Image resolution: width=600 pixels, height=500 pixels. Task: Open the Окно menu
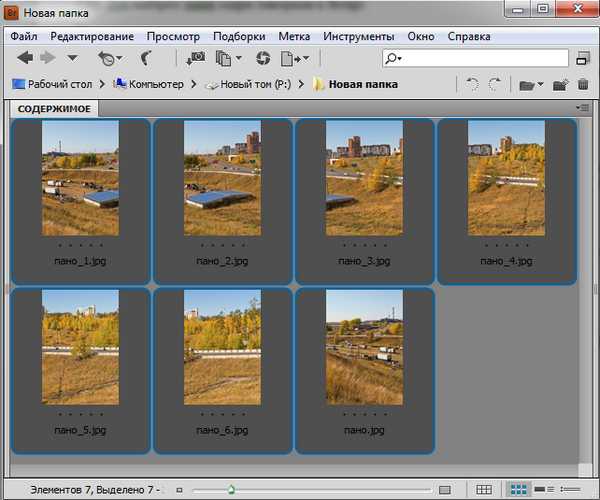tap(421, 36)
